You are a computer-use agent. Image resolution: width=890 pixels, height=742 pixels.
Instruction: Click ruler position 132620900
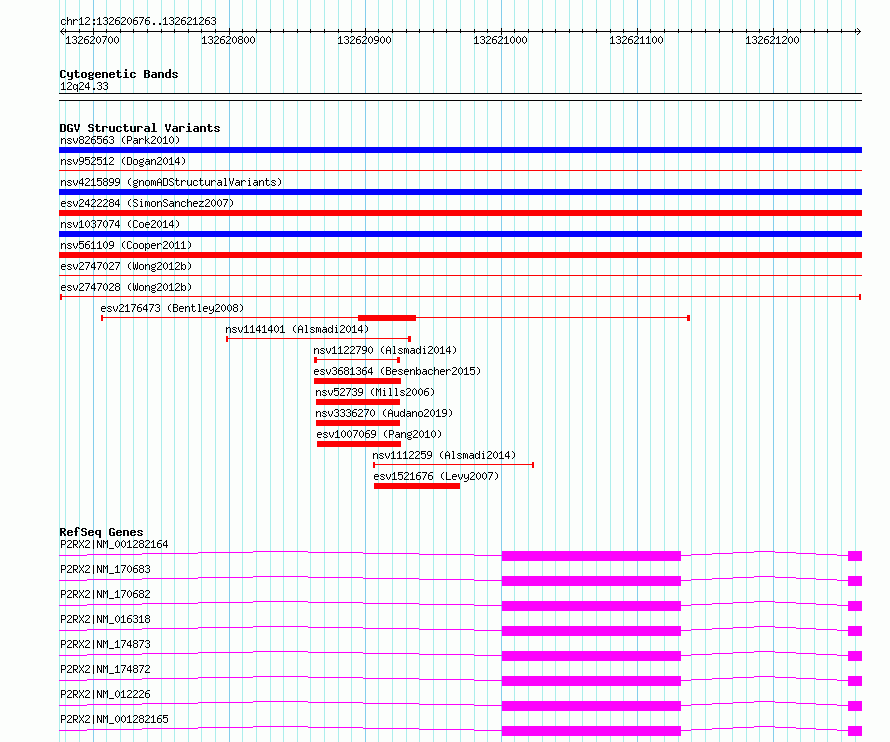pyautogui.click(x=364, y=40)
